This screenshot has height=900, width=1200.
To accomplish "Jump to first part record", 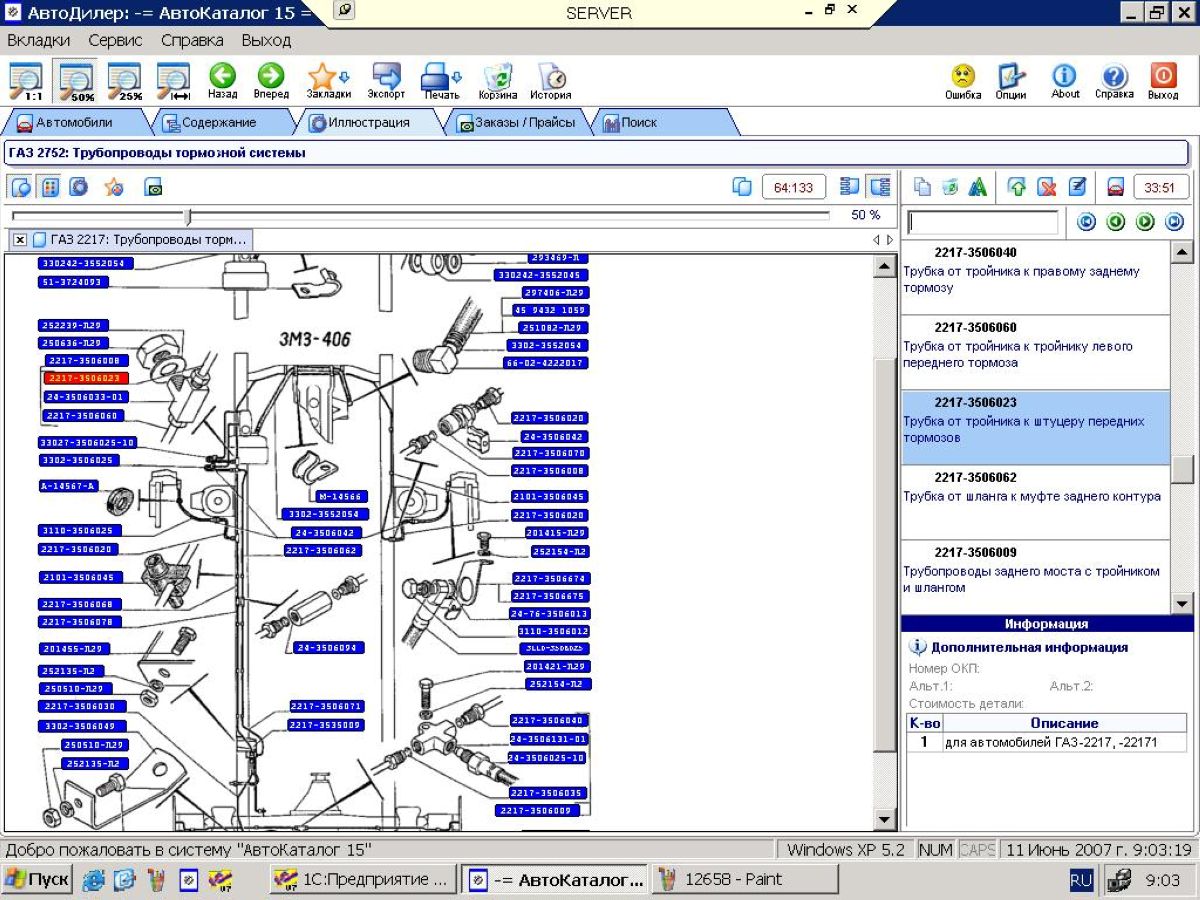I will click(x=1086, y=222).
